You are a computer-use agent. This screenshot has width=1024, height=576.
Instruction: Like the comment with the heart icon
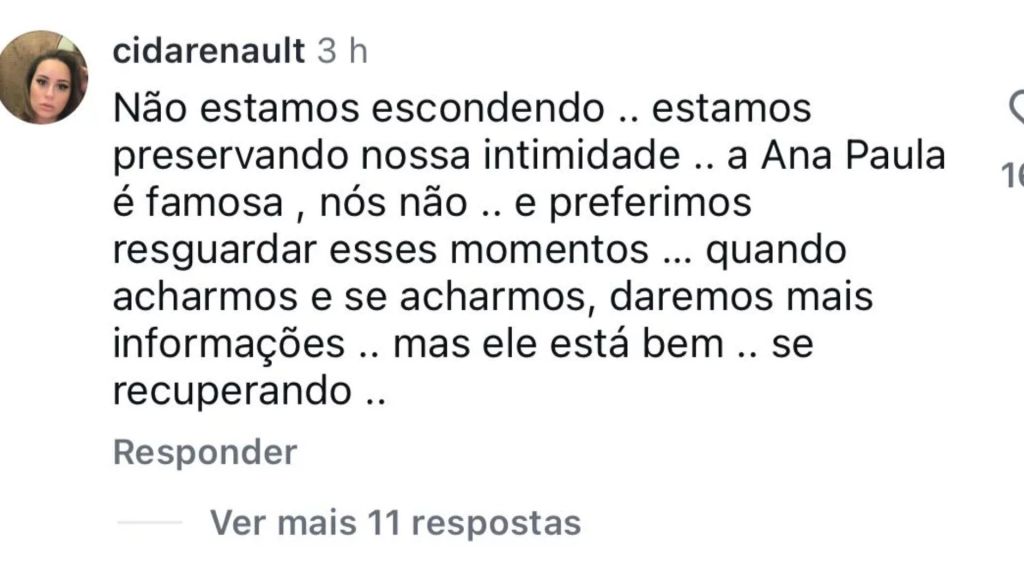pyautogui.click(x=1017, y=106)
